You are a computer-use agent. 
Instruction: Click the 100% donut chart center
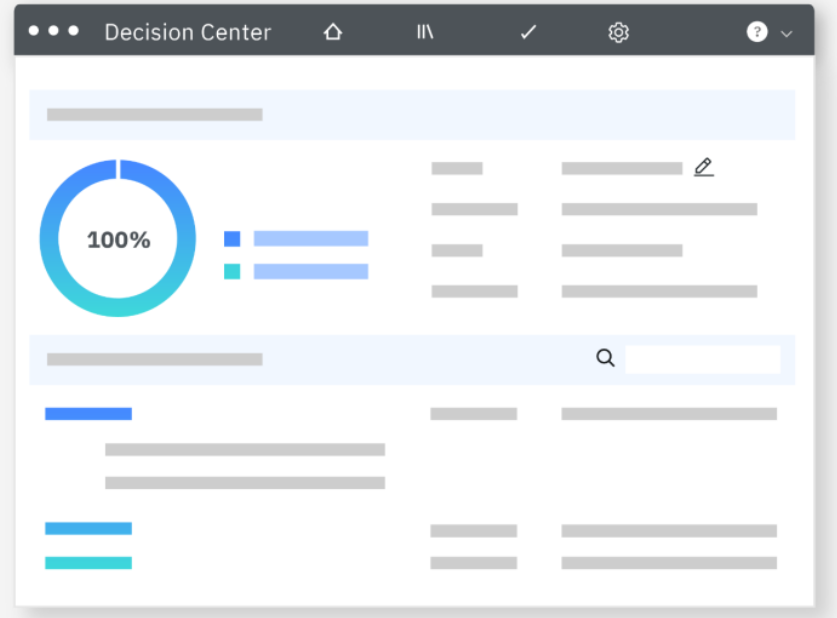pyautogui.click(x=118, y=240)
